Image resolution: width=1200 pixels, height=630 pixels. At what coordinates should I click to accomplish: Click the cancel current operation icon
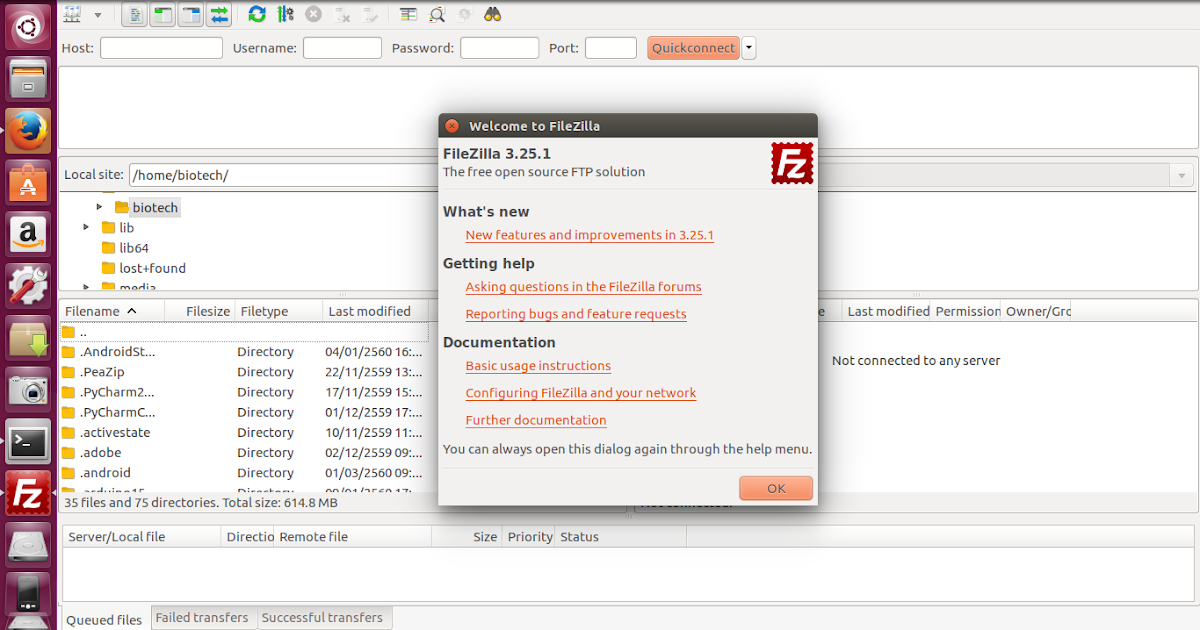coord(313,14)
